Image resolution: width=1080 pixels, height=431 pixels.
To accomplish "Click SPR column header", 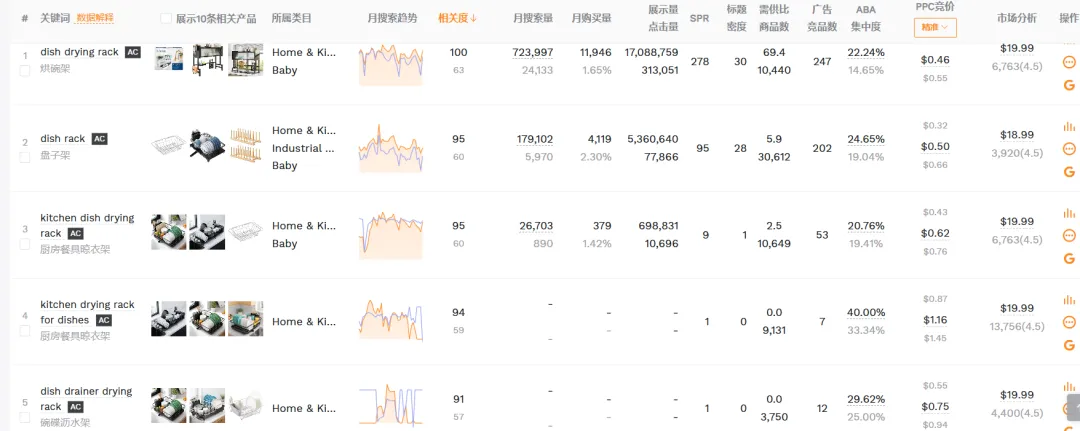I will 699,19.
